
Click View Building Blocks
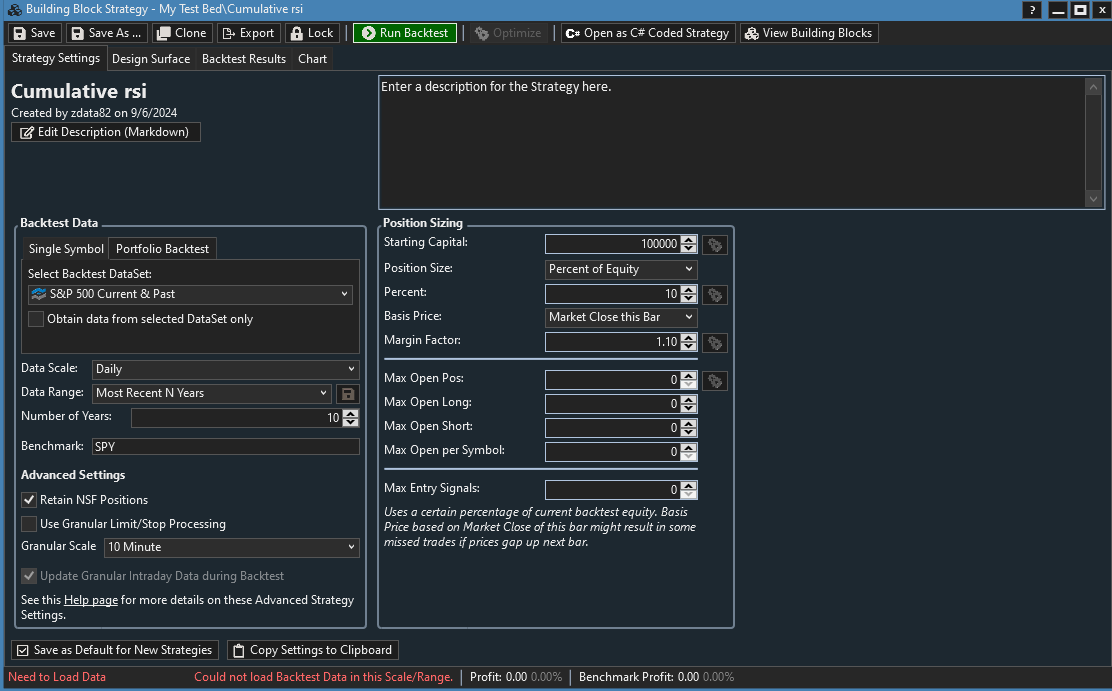click(x=808, y=33)
